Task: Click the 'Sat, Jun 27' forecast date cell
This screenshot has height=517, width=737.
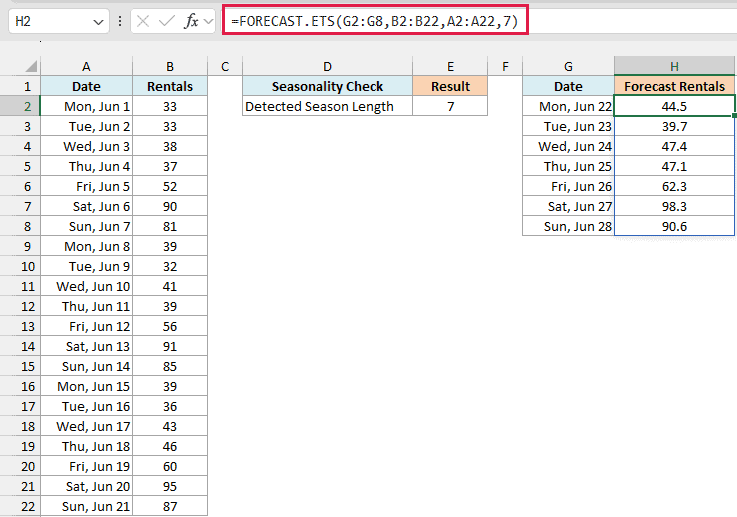Action: tap(568, 206)
